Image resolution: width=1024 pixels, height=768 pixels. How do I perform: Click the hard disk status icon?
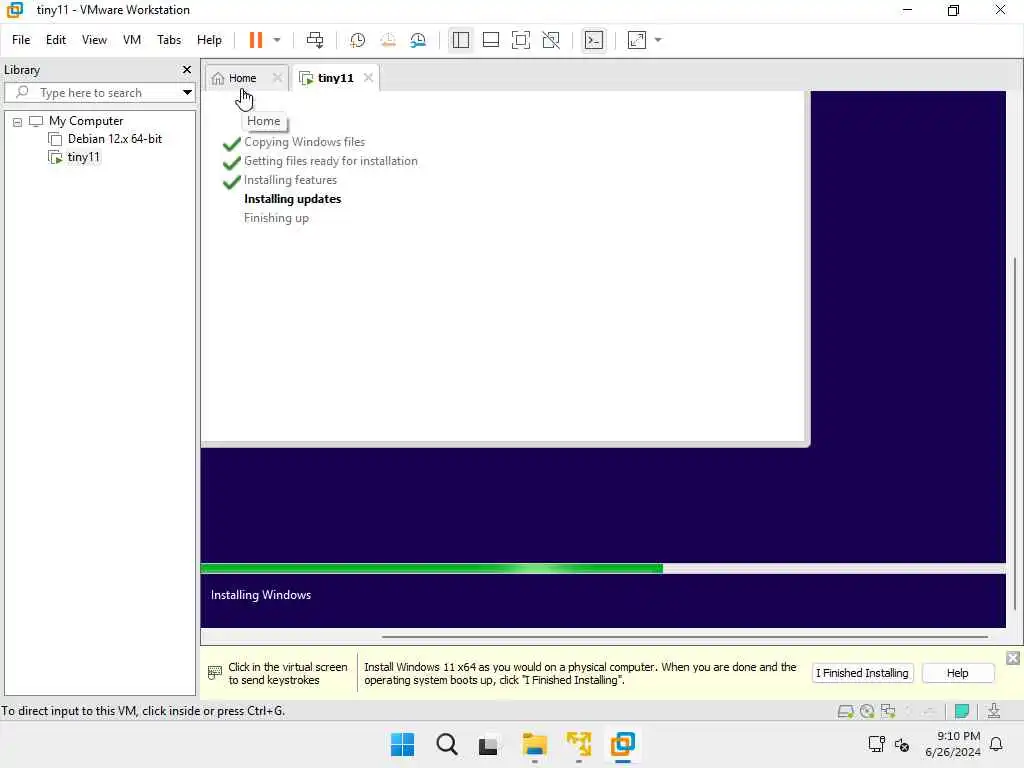coord(846,711)
